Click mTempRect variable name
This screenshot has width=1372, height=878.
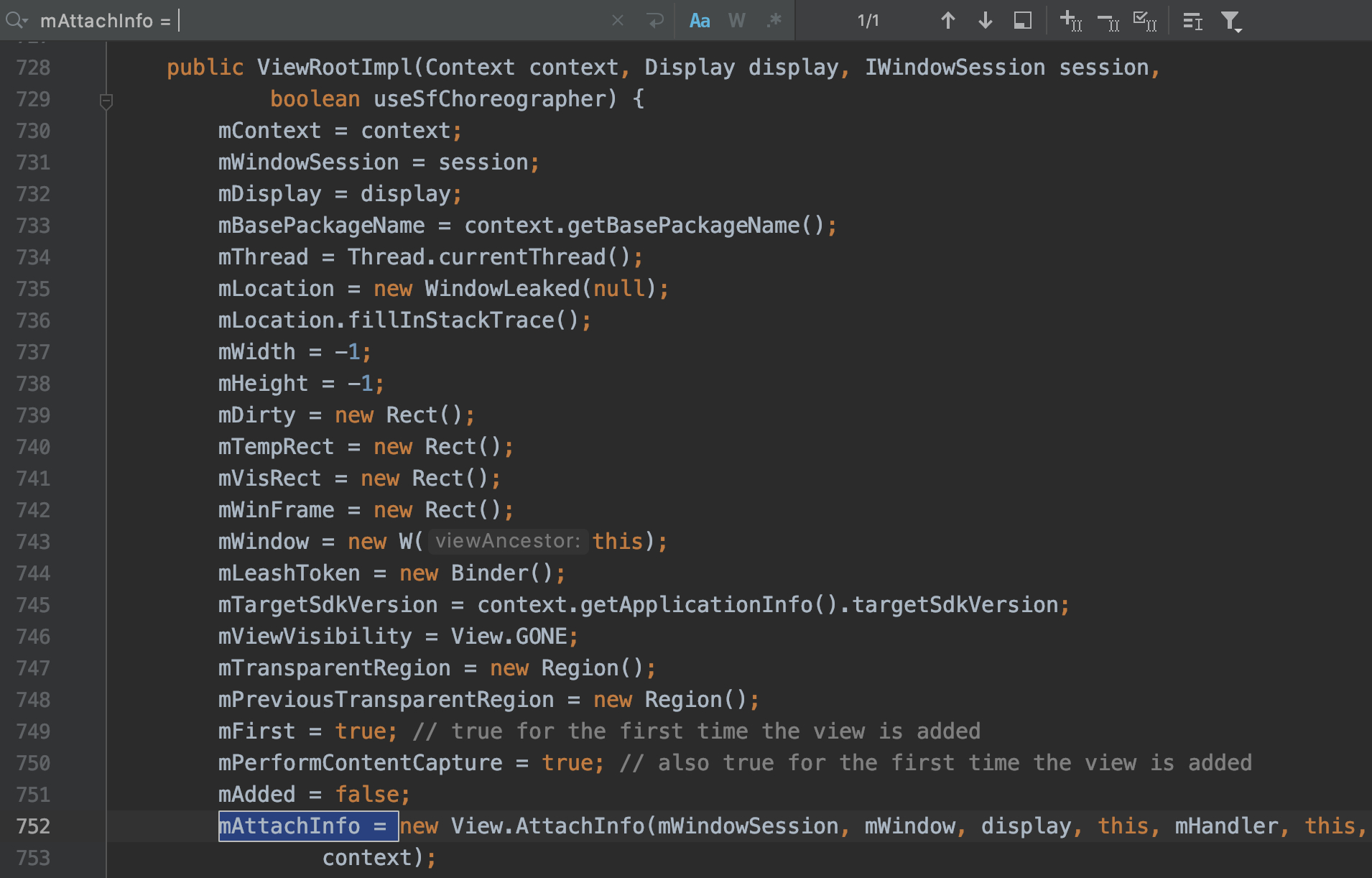[x=276, y=447]
